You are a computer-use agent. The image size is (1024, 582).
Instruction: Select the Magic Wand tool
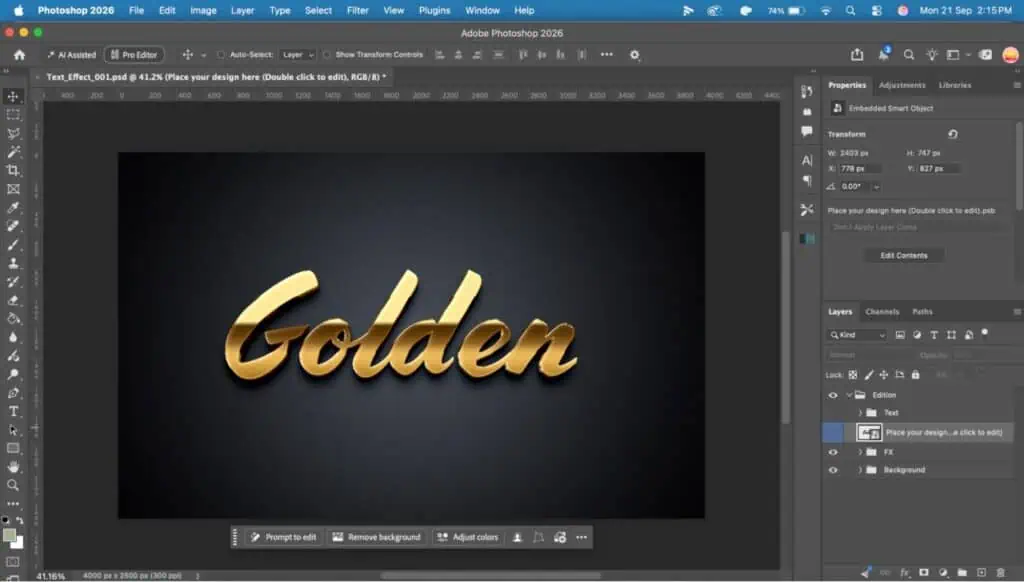[13, 152]
